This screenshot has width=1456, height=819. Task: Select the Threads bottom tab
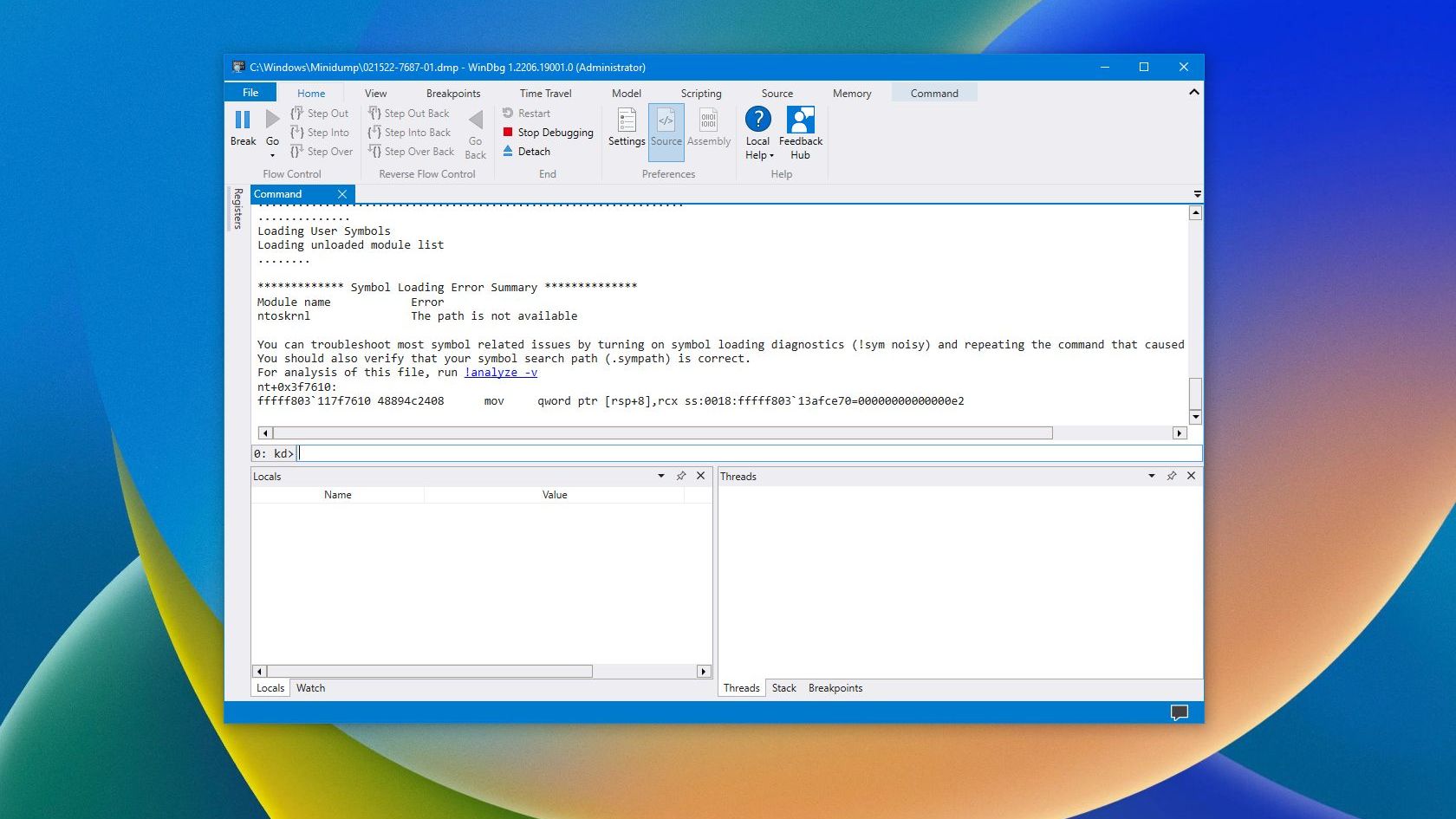click(x=741, y=688)
